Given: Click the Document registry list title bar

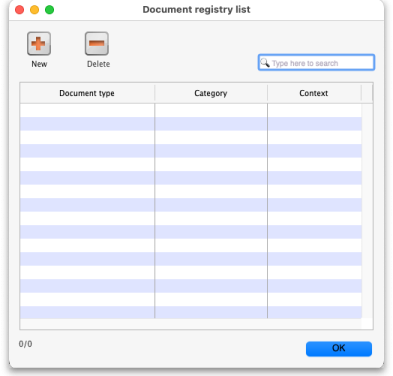Looking at the screenshot, I should pyautogui.click(x=196, y=10).
